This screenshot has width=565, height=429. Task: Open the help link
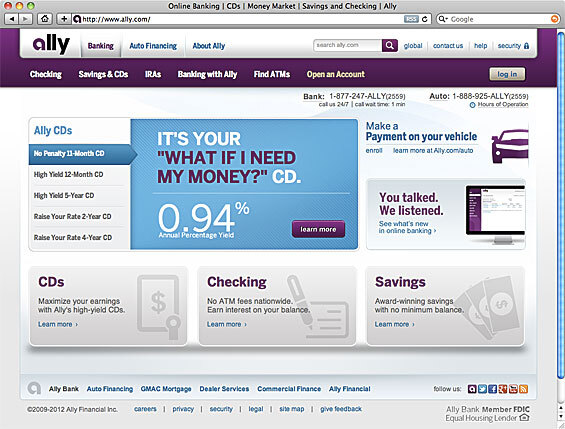pyautogui.click(x=480, y=46)
